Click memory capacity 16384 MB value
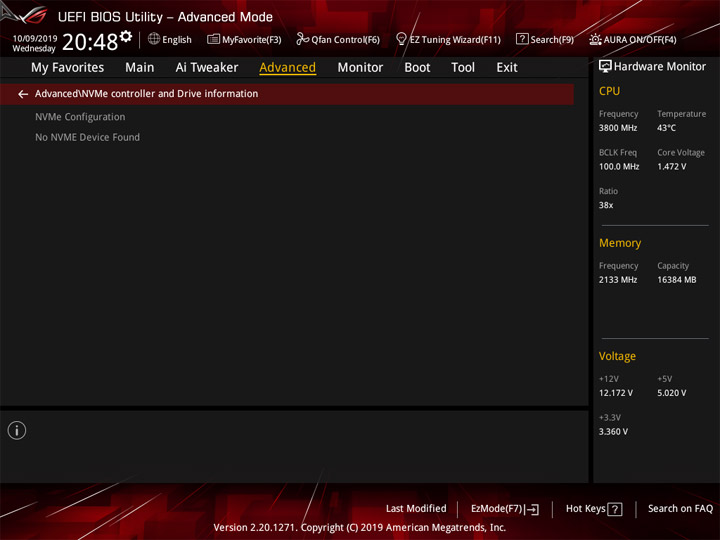The height and width of the screenshot is (540, 720). pos(676,280)
